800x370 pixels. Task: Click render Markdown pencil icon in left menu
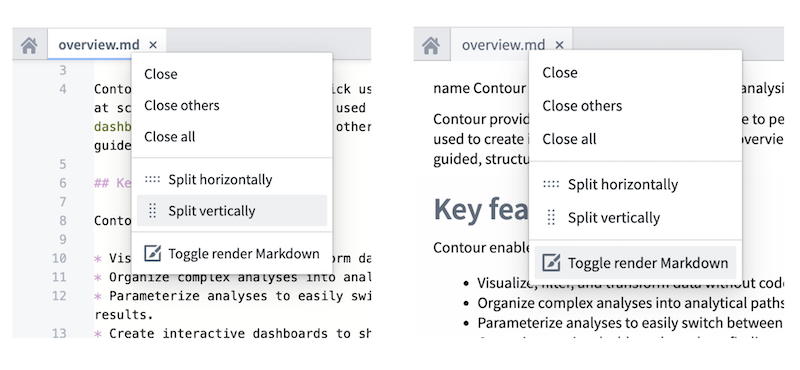[153, 254]
